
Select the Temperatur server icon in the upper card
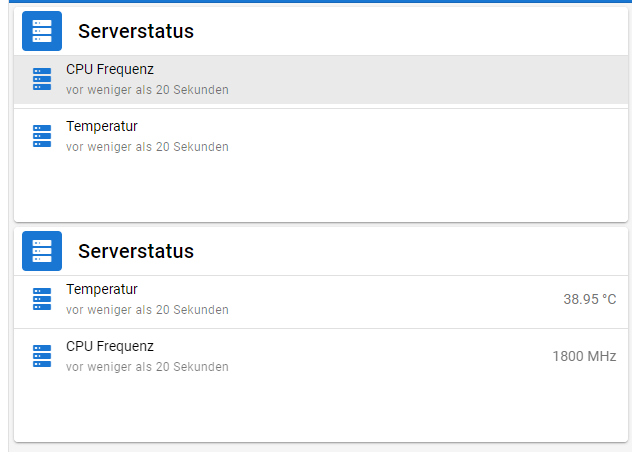(41, 136)
